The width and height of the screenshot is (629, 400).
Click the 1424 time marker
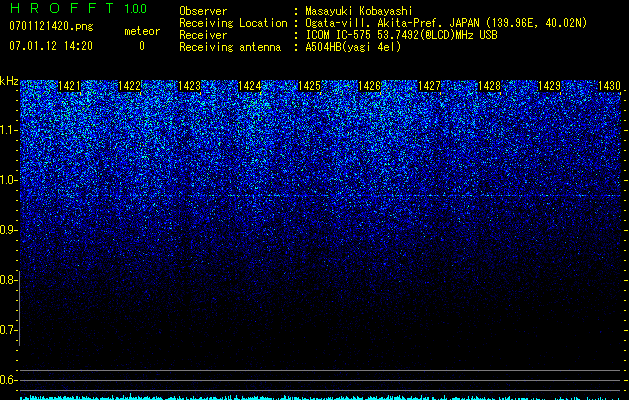tap(250, 86)
